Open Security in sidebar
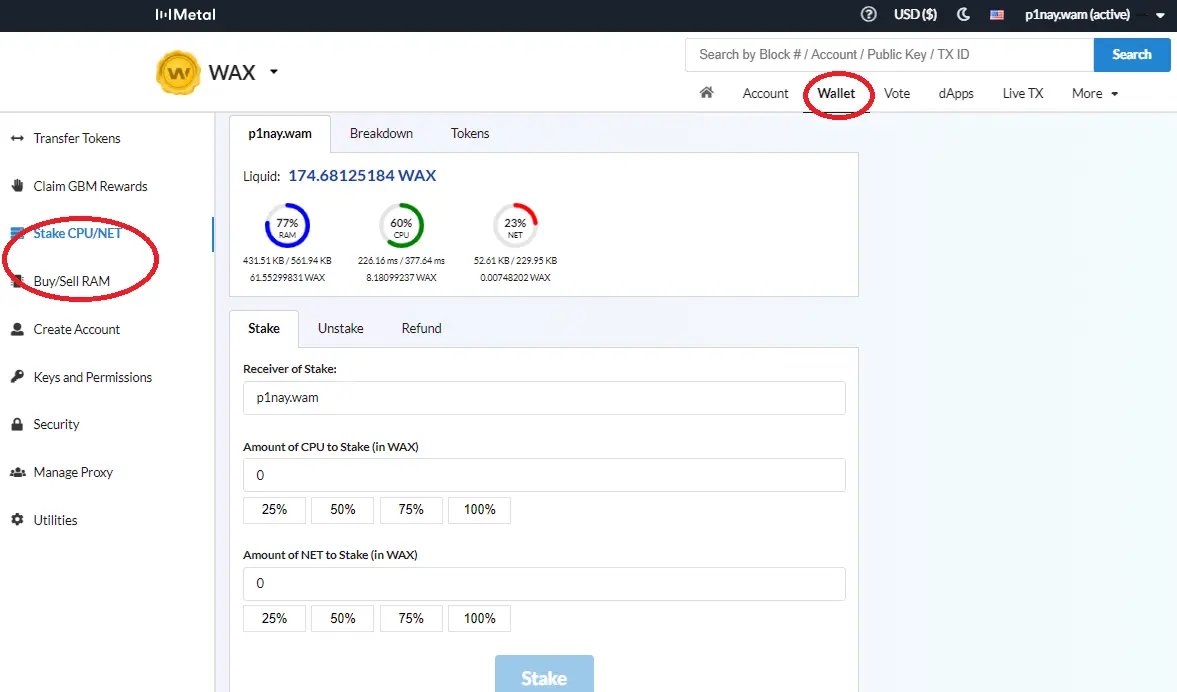Image resolution: width=1177 pixels, height=692 pixels. point(56,424)
